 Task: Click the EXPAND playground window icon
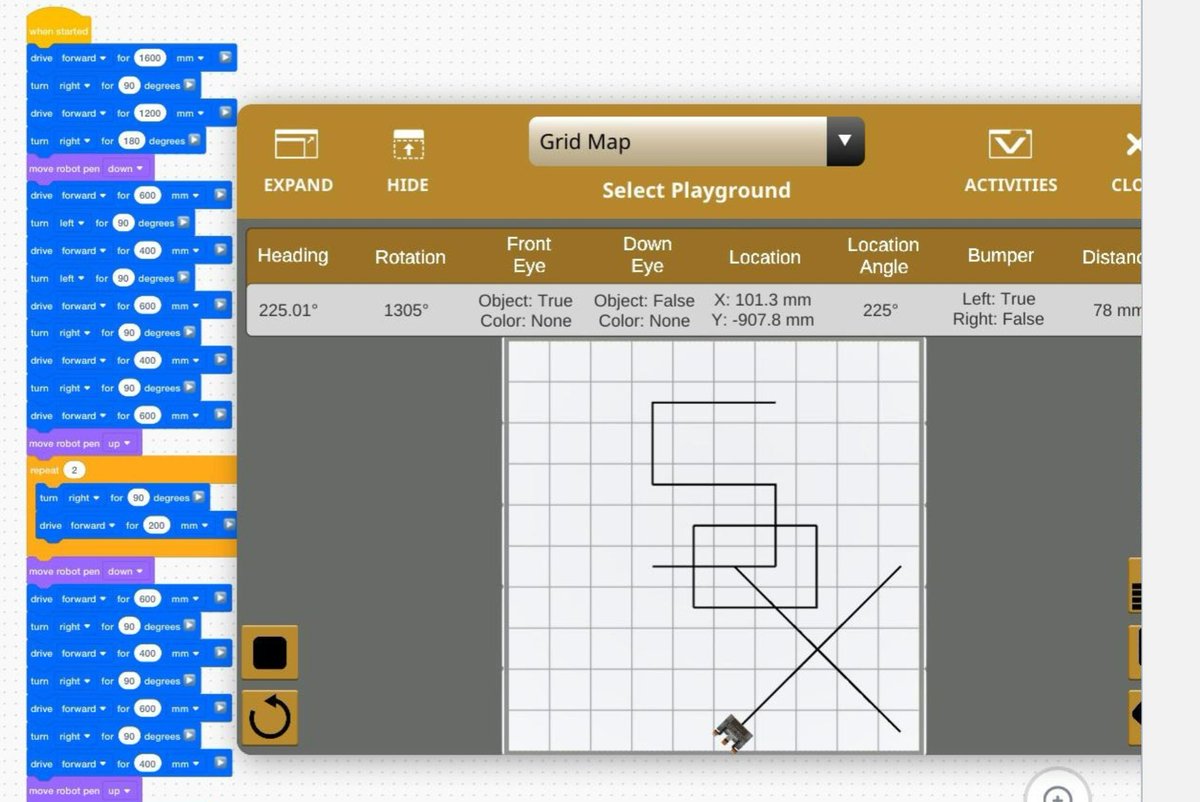point(296,145)
